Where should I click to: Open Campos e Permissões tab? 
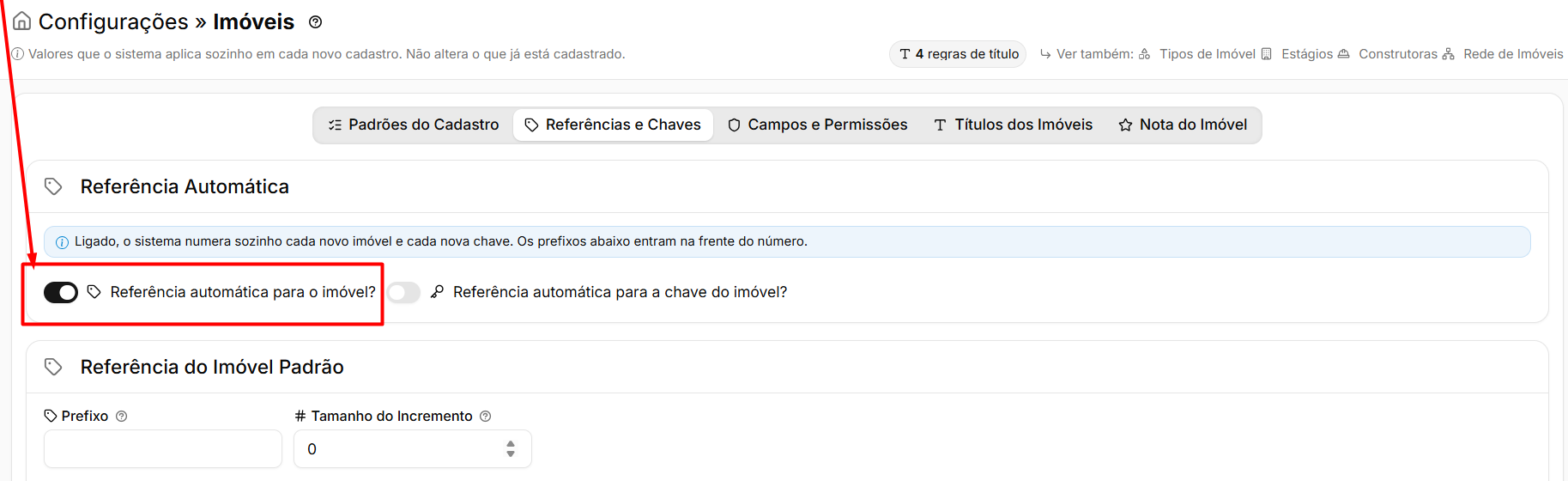click(x=818, y=125)
